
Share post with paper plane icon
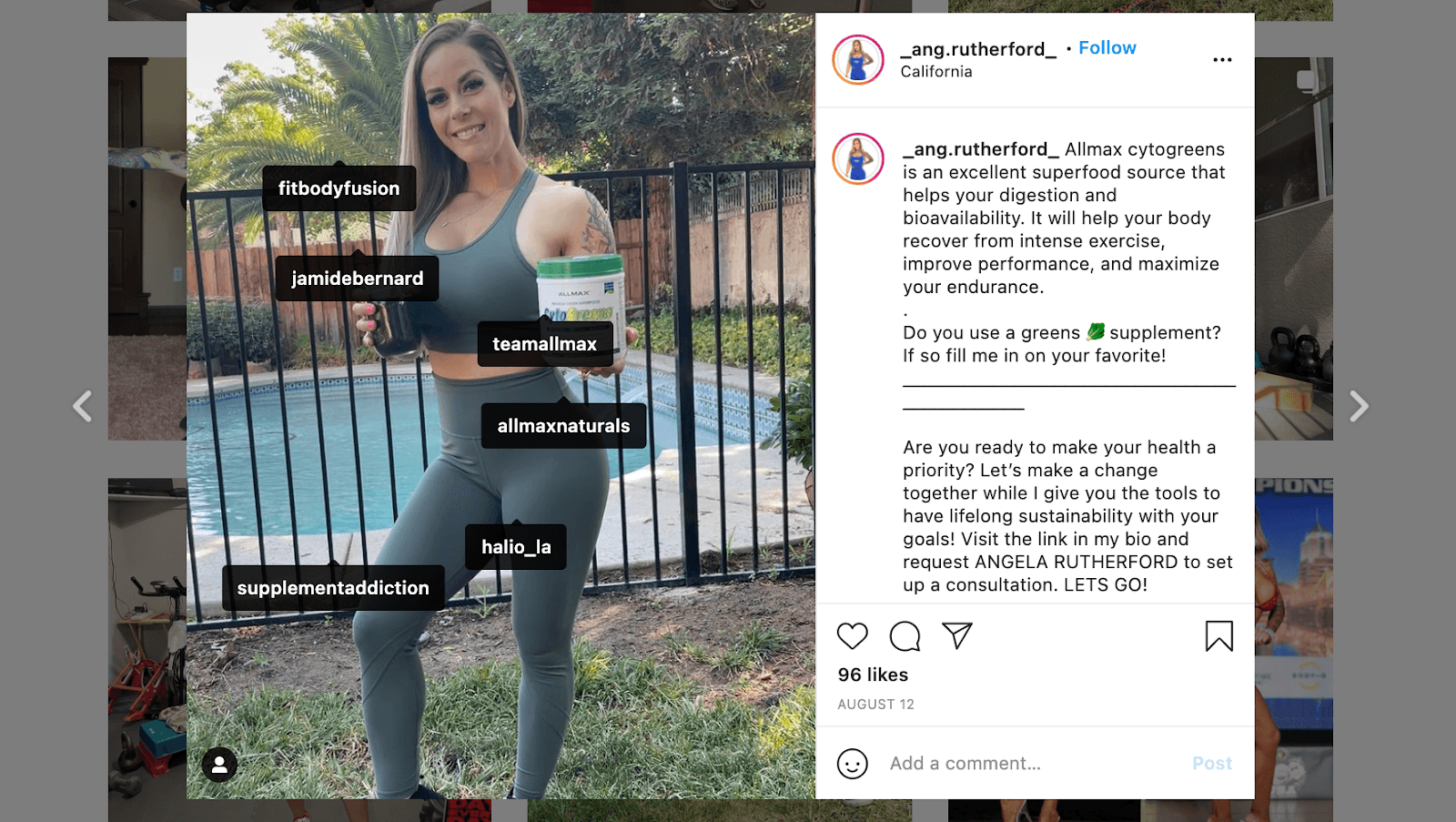pyautogui.click(x=957, y=635)
